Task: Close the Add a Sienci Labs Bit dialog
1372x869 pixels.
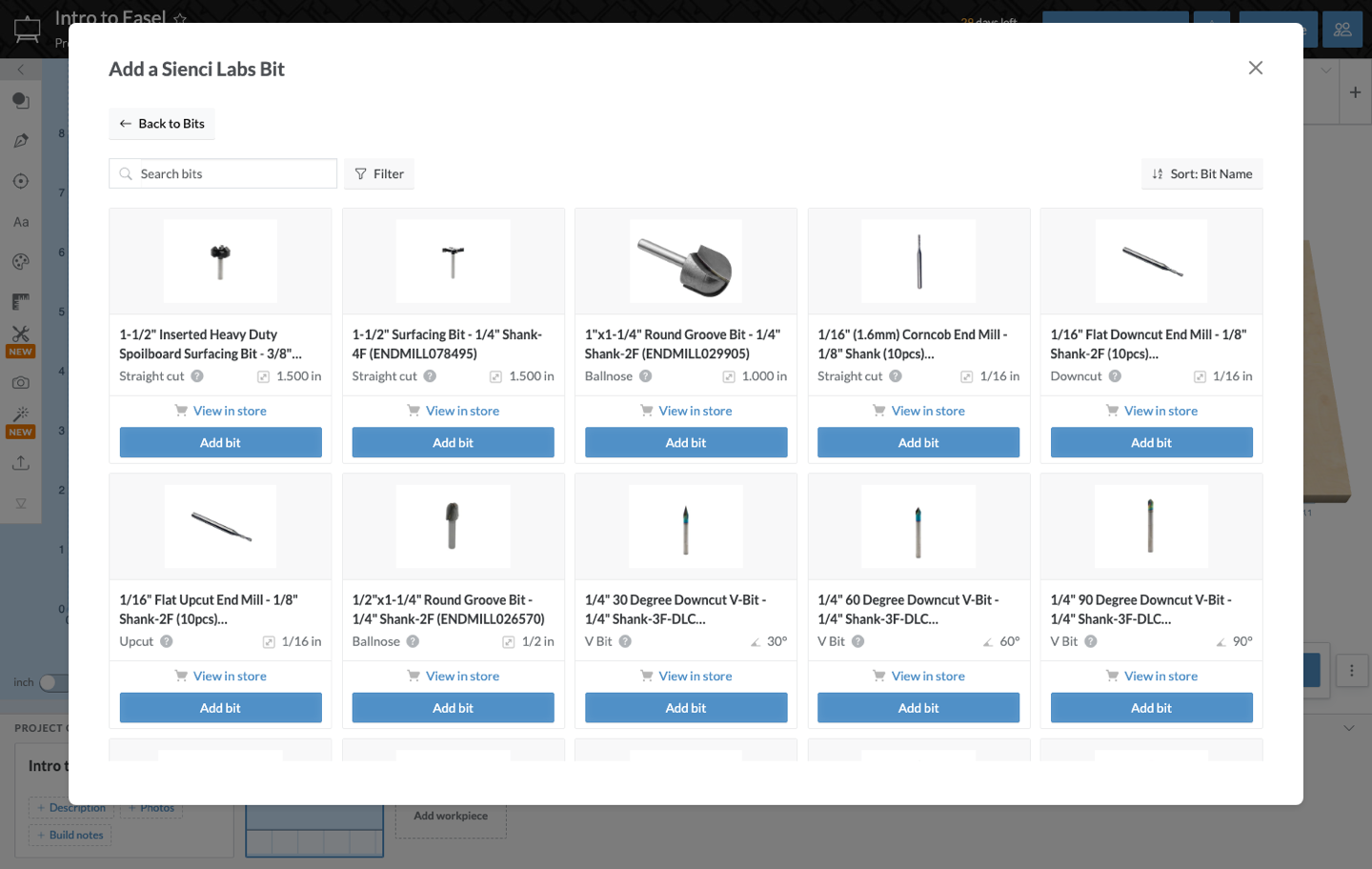Action: coord(1256,68)
